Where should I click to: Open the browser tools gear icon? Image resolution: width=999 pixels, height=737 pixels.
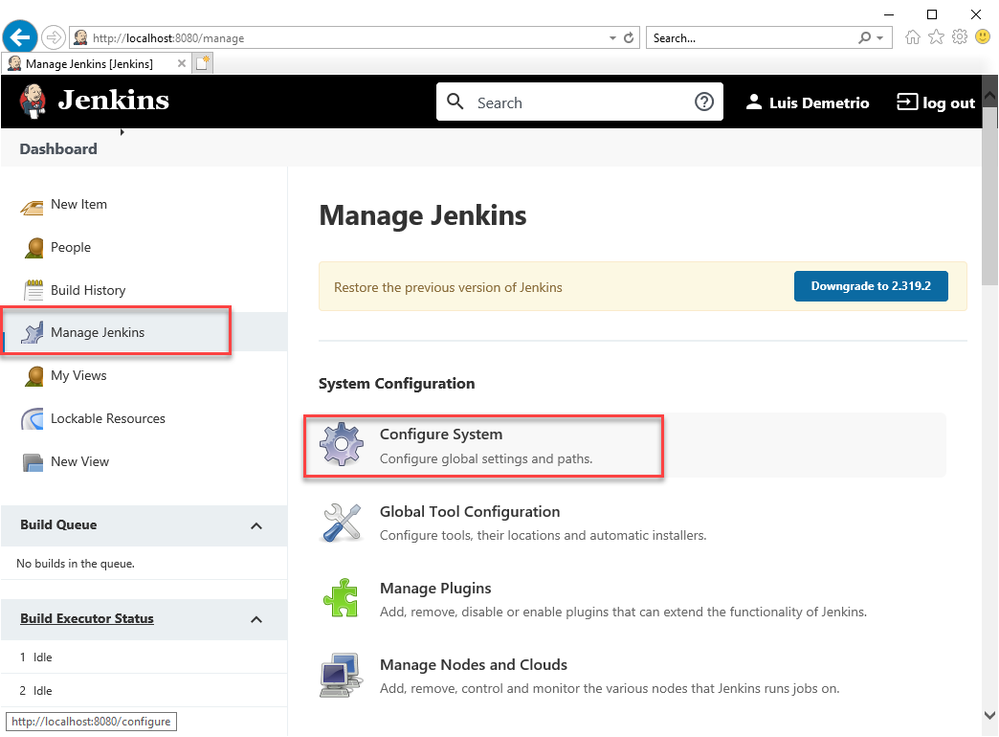coord(959,37)
